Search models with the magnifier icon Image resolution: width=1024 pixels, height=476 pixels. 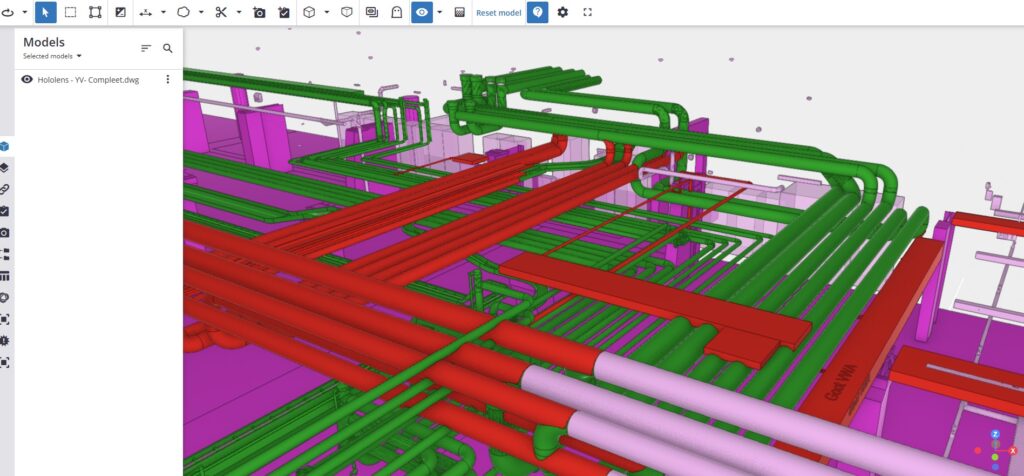tap(168, 48)
